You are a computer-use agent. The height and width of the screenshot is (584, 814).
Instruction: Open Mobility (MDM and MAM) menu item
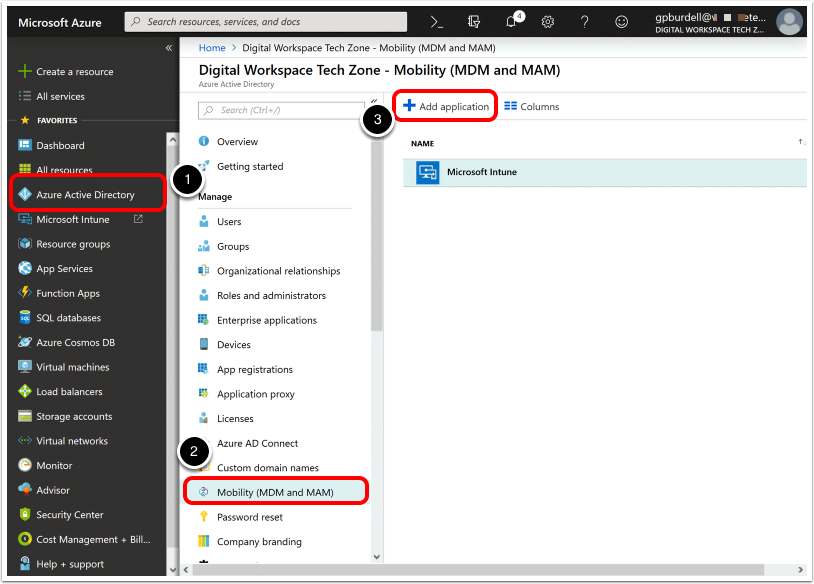[275, 493]
